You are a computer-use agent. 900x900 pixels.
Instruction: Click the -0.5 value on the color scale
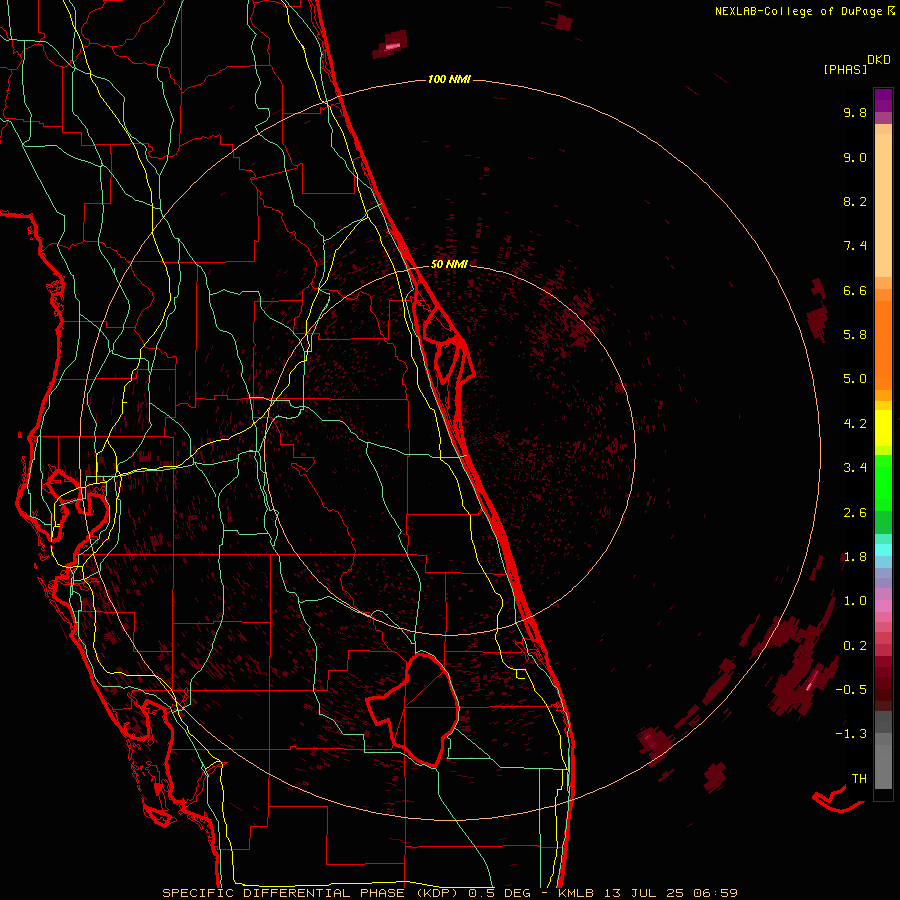(x=851, y=689)
